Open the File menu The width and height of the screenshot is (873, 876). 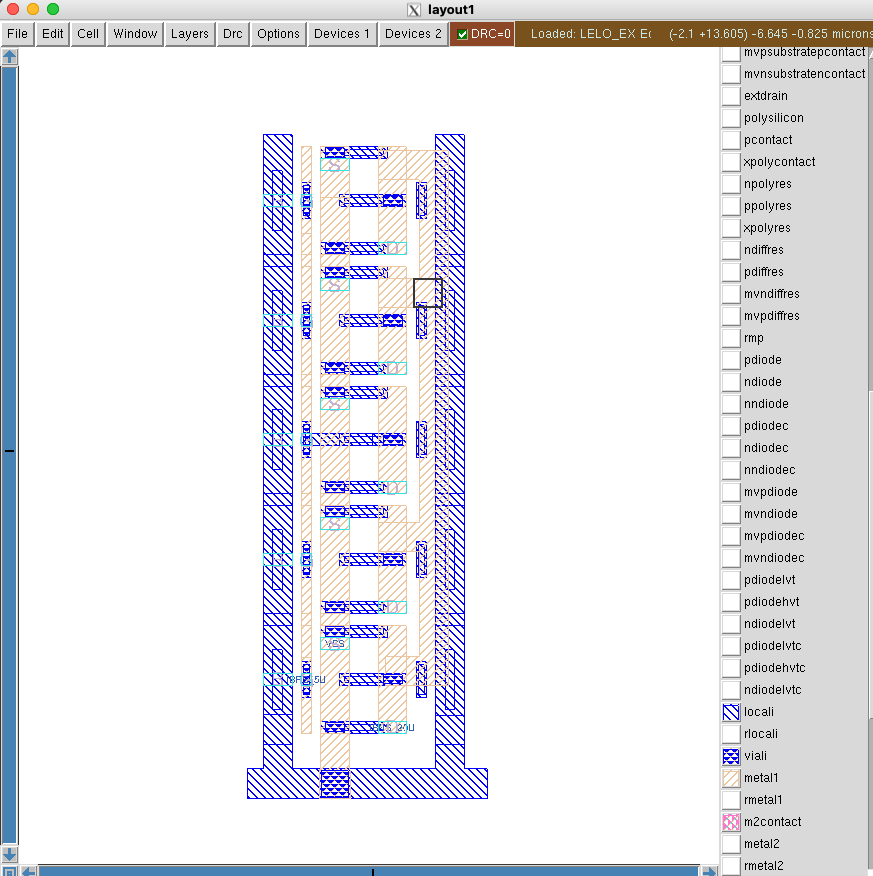pyautogui.click(x=17, y=34)
